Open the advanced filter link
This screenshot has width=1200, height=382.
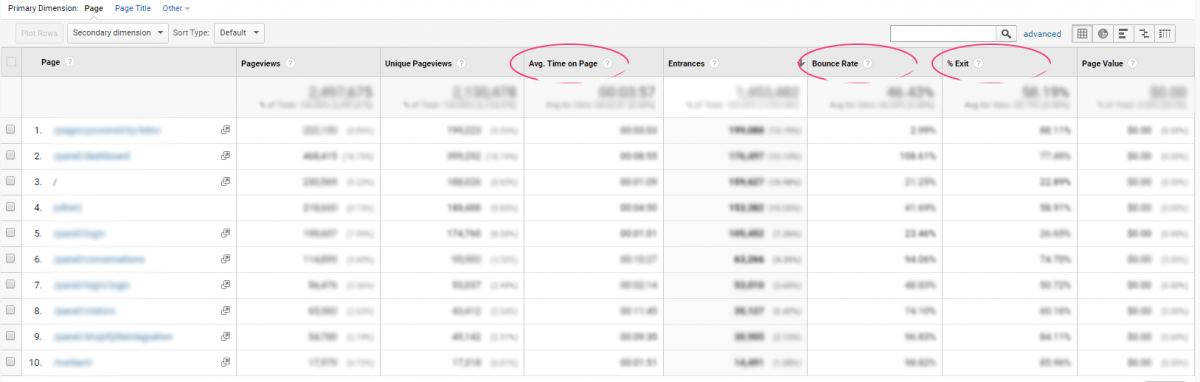tap(1042, 34)
